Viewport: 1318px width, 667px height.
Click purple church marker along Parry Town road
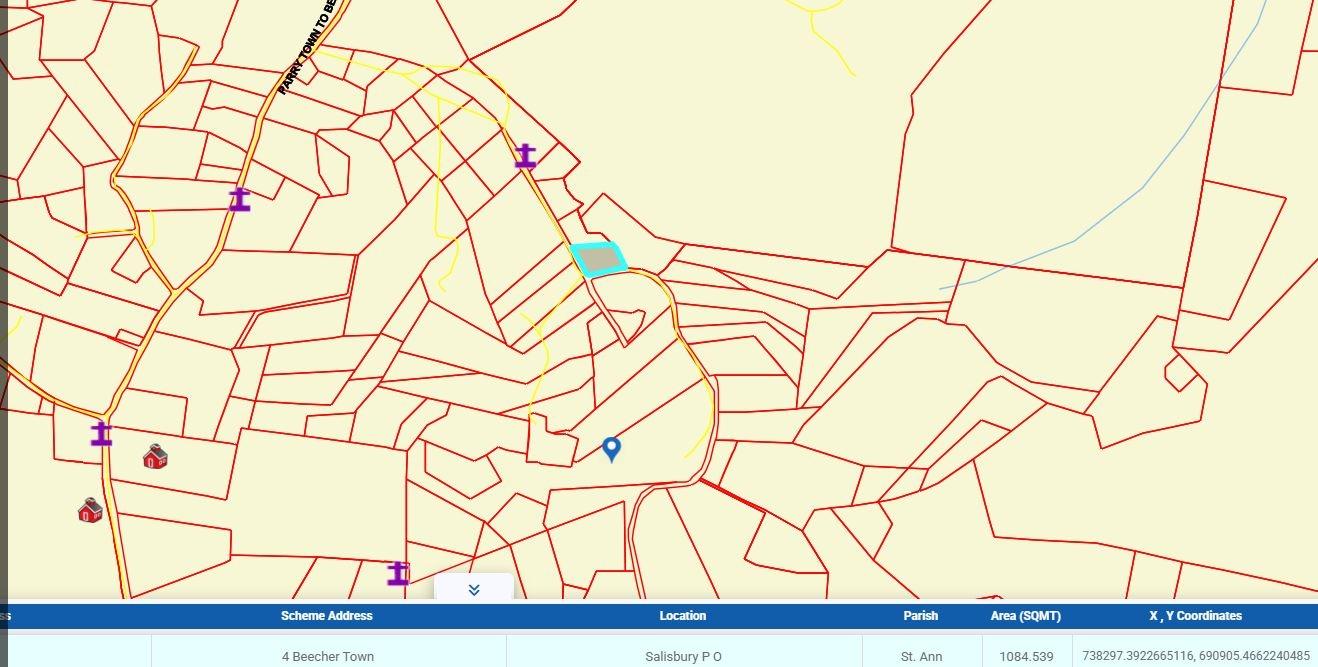[x=239, y=200]
